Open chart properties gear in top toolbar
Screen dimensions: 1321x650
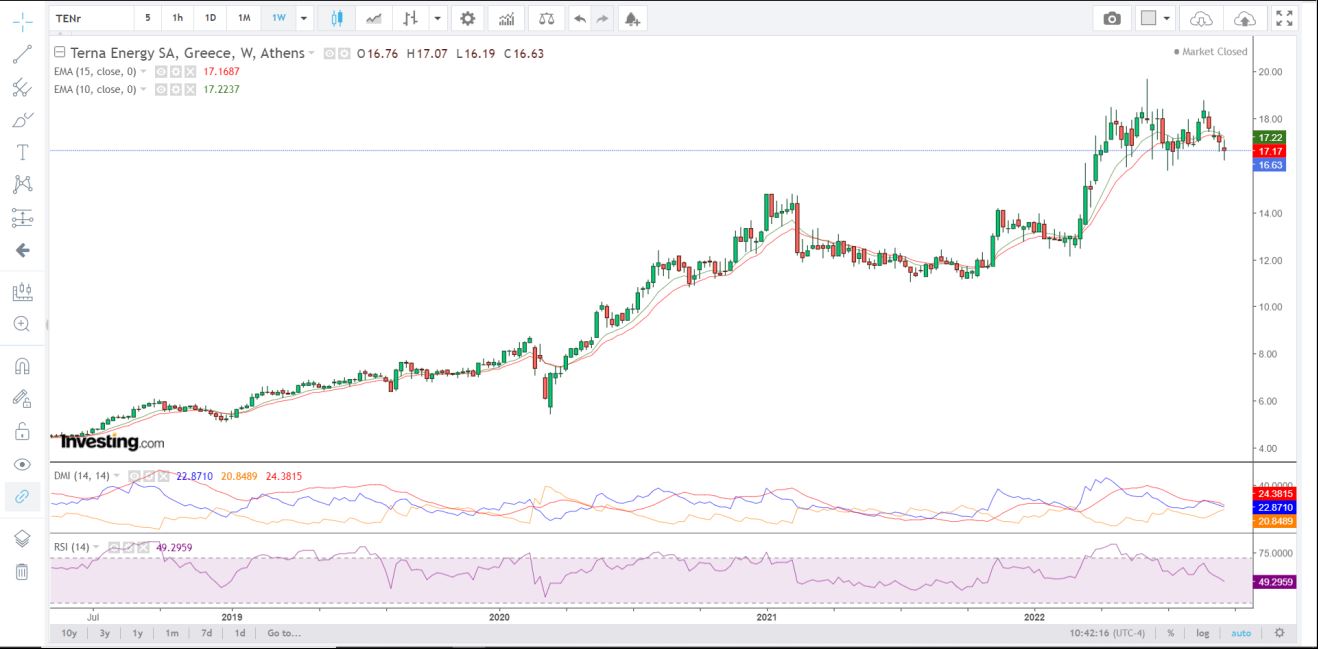pyautogui.click(x=467, y=18)
